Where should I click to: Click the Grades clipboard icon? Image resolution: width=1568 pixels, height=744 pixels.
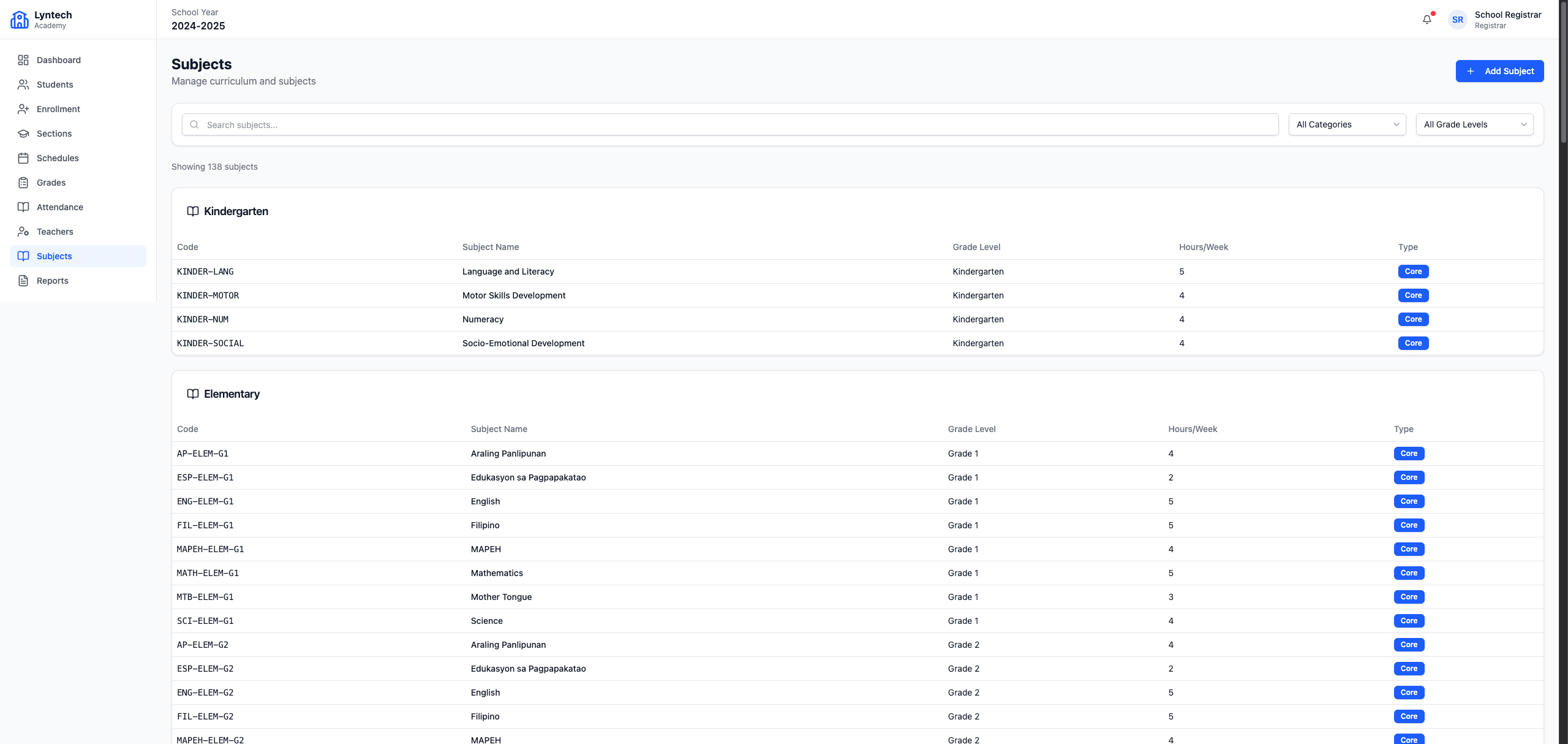pyautogui.click(x=23, y=183)
